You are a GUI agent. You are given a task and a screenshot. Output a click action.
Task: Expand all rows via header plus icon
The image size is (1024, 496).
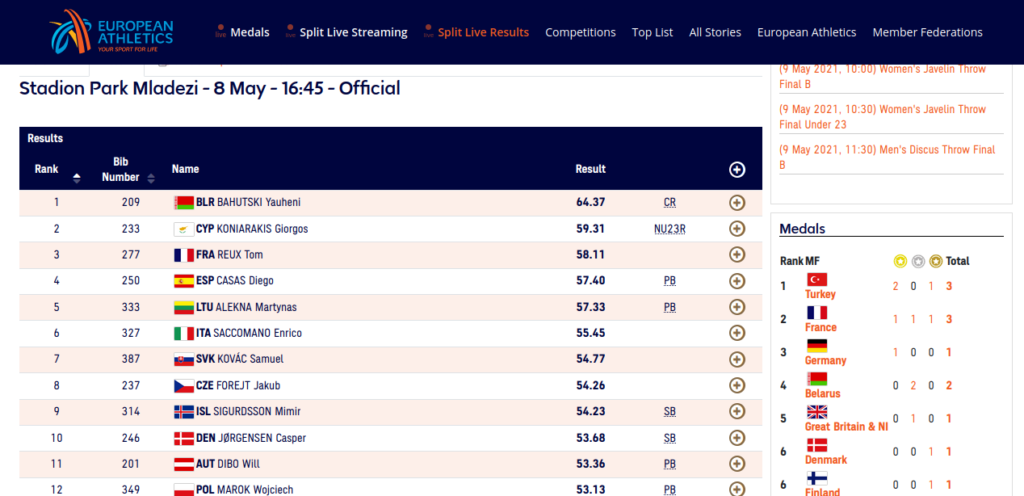tap(737, 170)
